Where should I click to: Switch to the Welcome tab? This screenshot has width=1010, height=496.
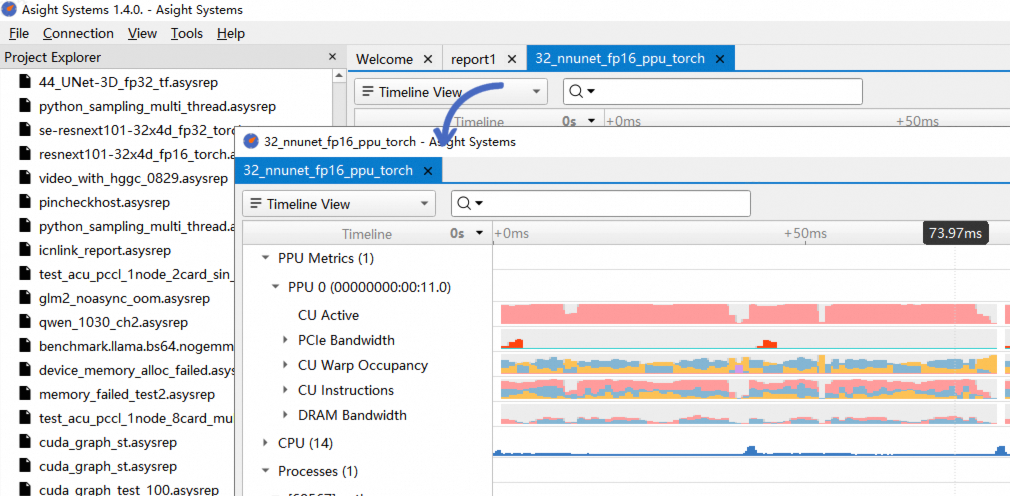tap(385, 59)
